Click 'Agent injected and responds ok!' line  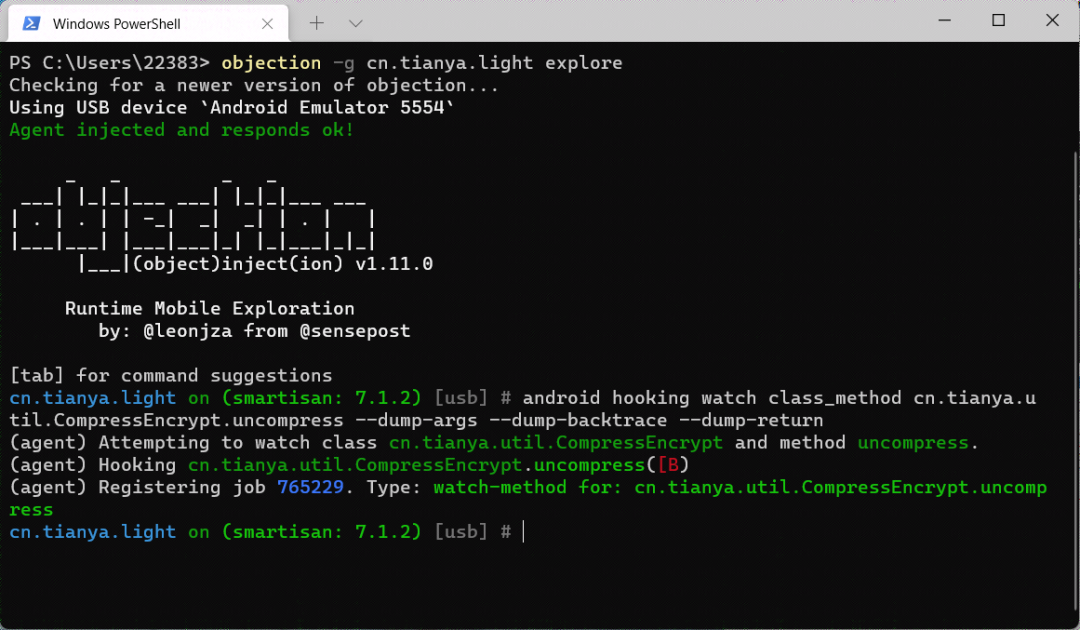182,130
